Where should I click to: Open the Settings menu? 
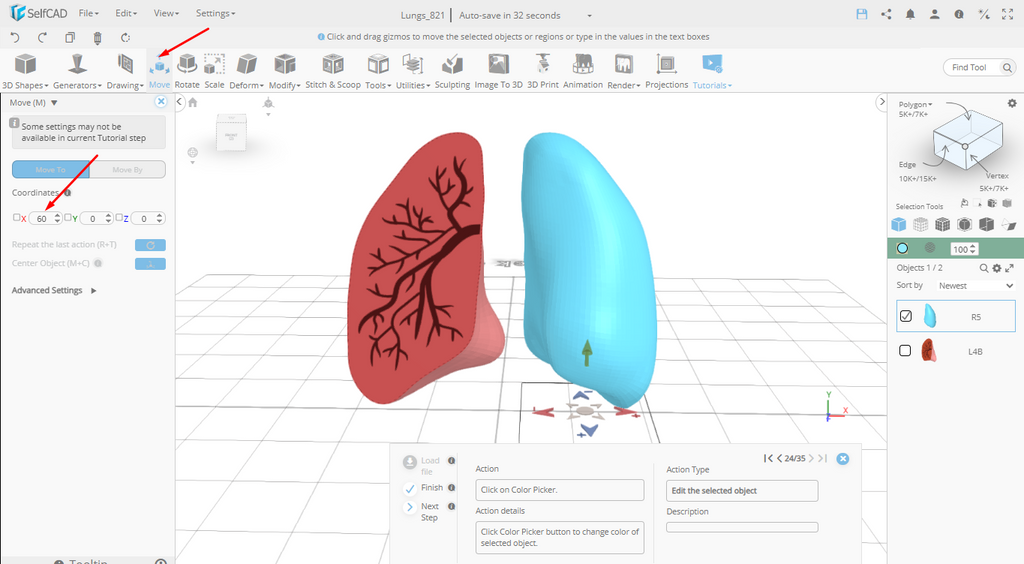tap(216, 13)
